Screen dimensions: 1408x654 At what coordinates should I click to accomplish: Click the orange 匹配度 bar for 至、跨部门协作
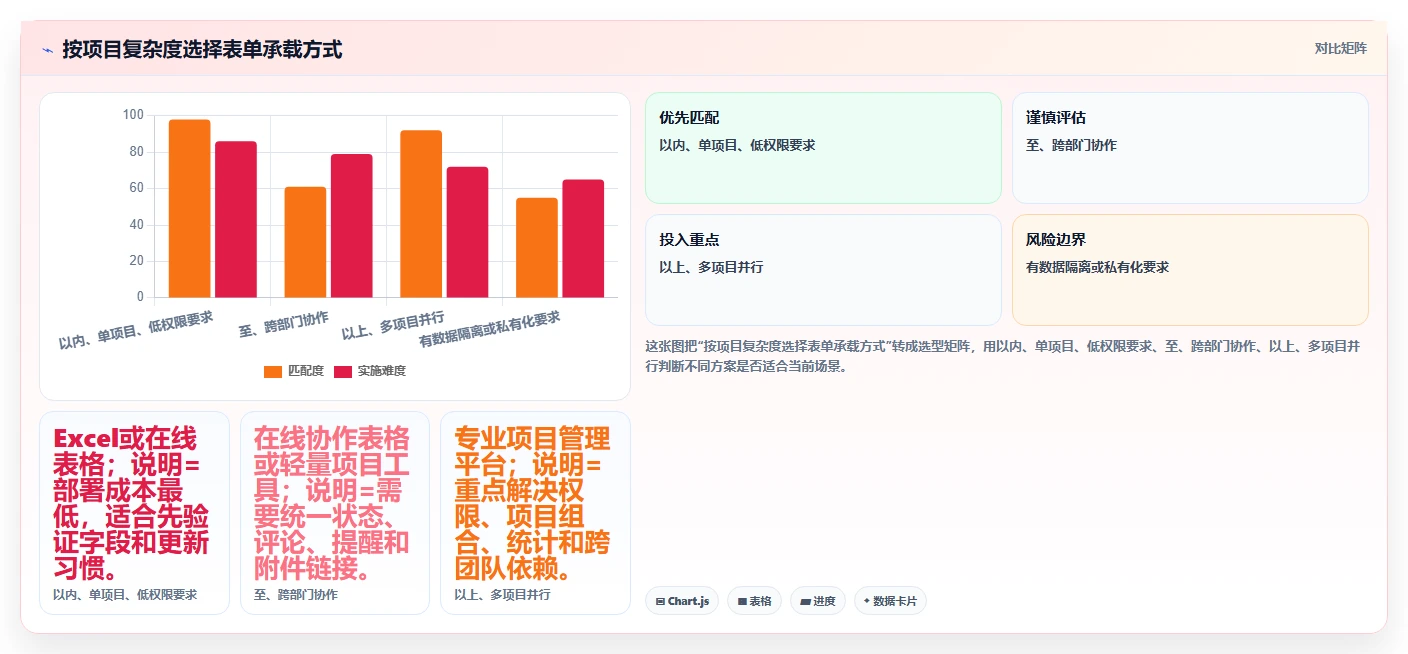click(305, 242)
